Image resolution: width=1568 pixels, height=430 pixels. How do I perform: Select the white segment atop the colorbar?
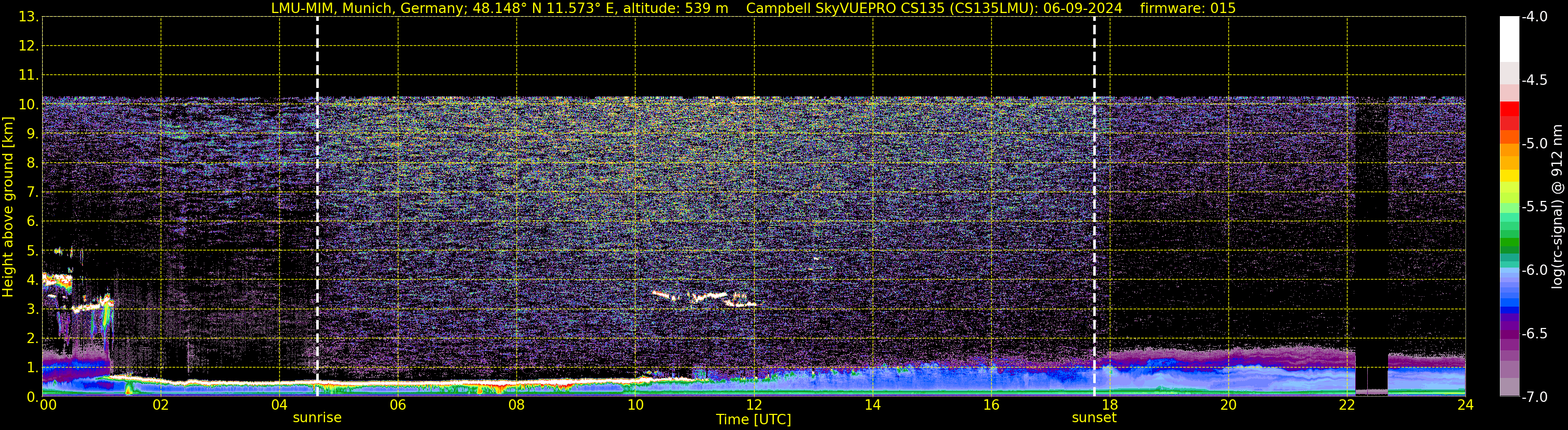pos(1509,39)
